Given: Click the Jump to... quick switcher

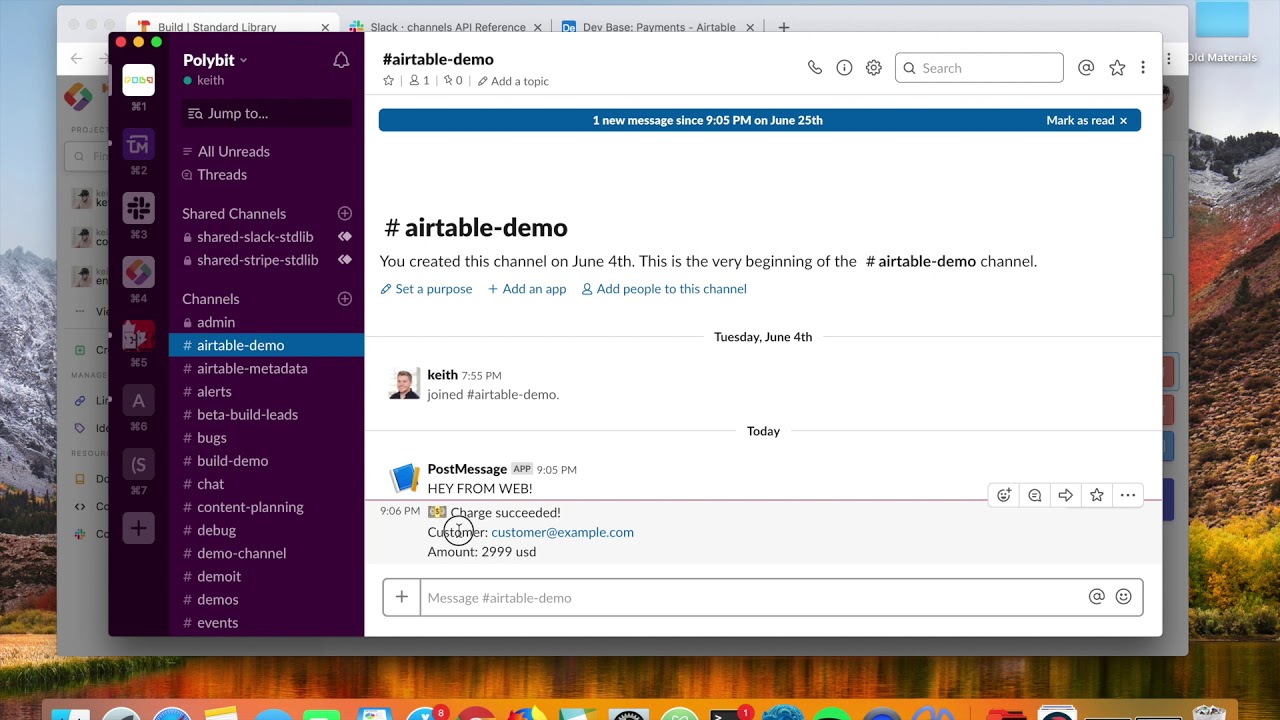Looking at the screenshot, I should click(267, 113).
